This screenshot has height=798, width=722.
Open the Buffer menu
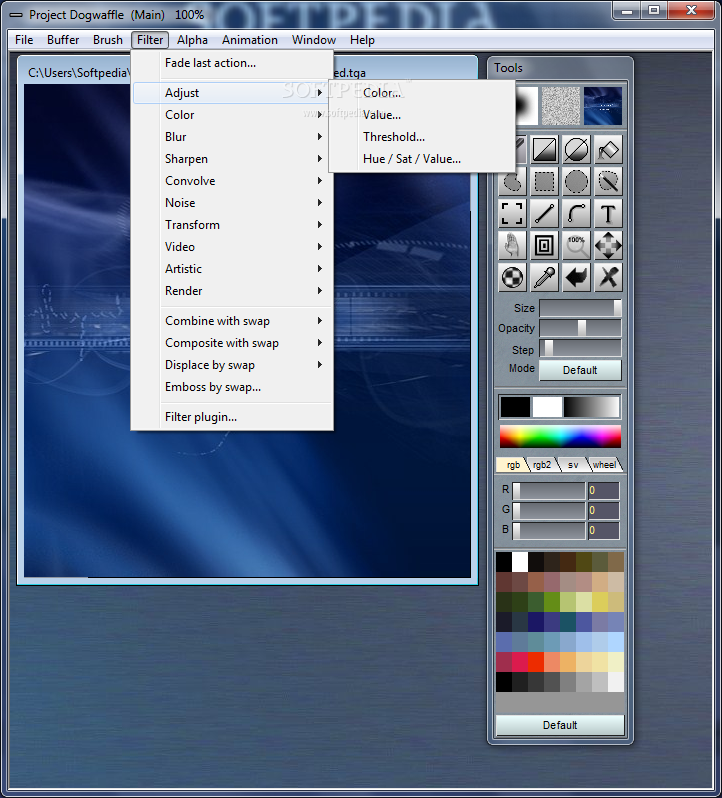click(63, 40)
